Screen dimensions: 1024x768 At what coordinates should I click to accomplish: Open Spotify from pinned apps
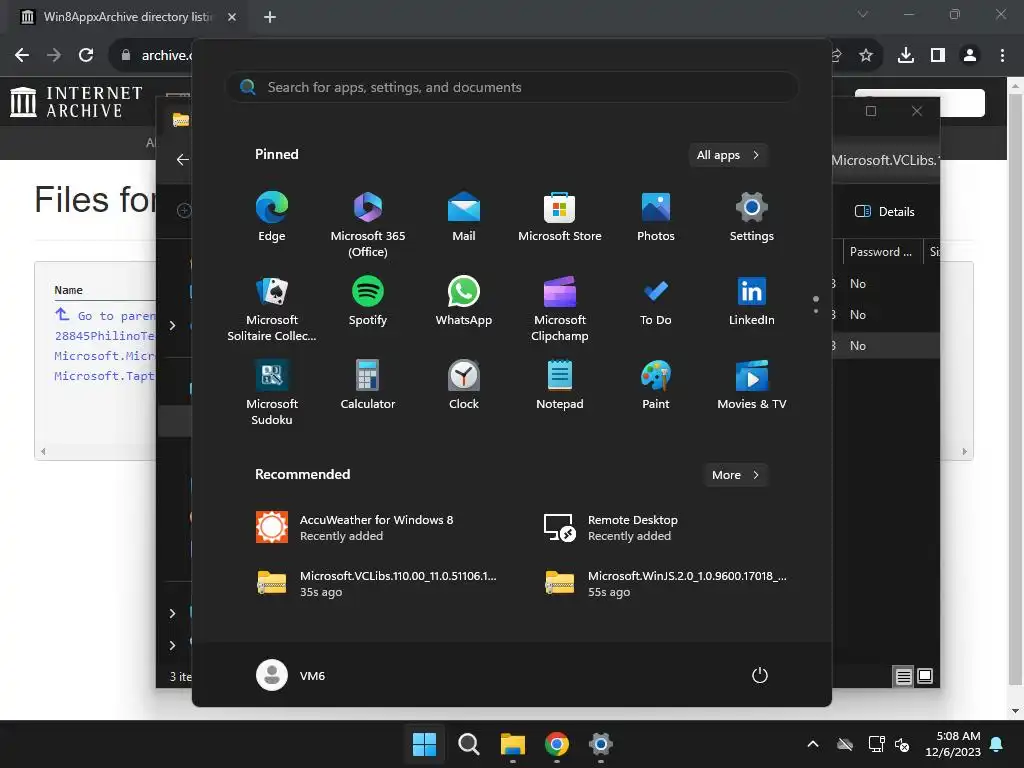pos(368,301)
